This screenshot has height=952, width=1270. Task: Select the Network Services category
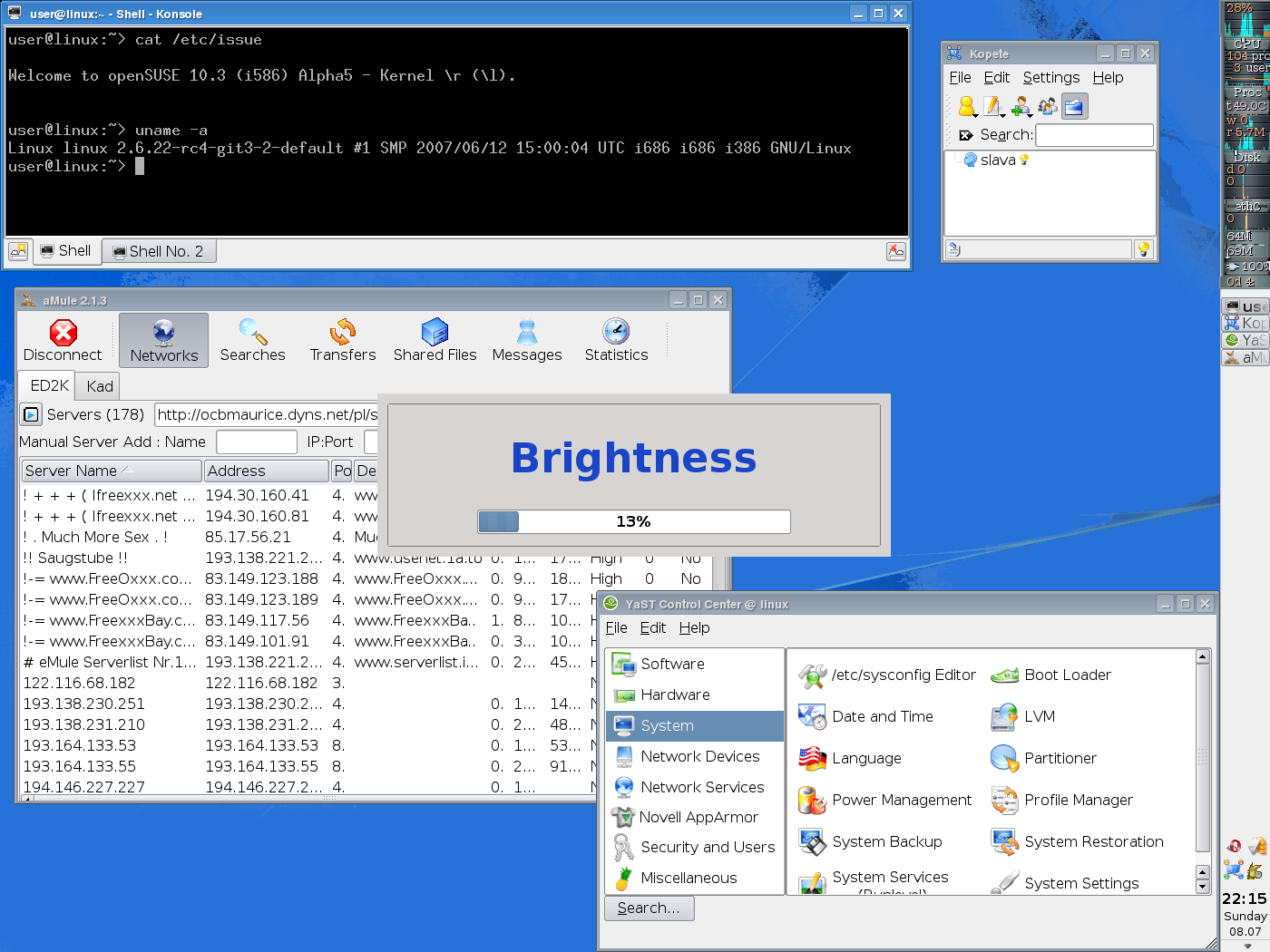[694, 787]
